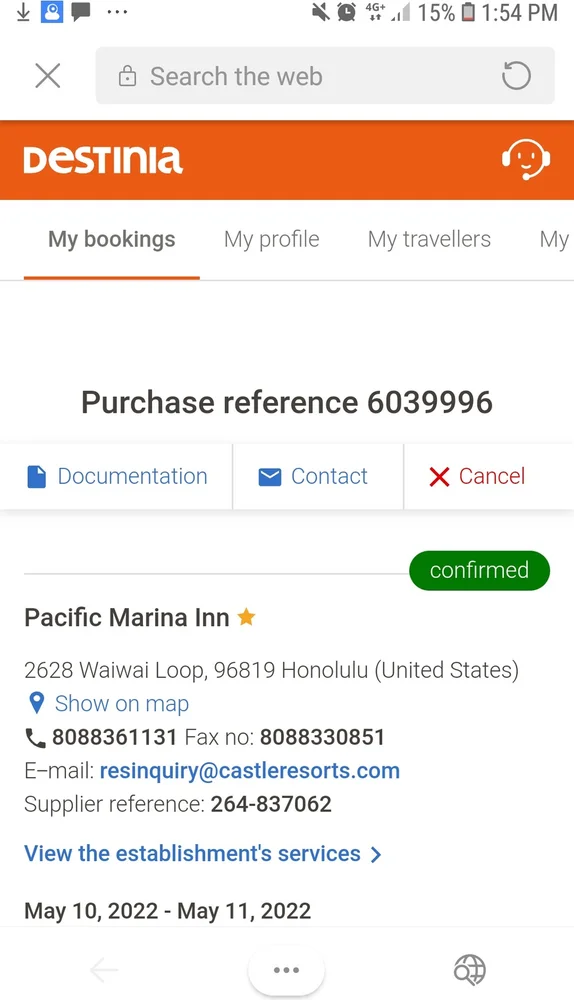The width and height of the screenshot is (574, 1000).
Task: Email resinquiry@castleresorts.com link
Action: coord(250,771)
